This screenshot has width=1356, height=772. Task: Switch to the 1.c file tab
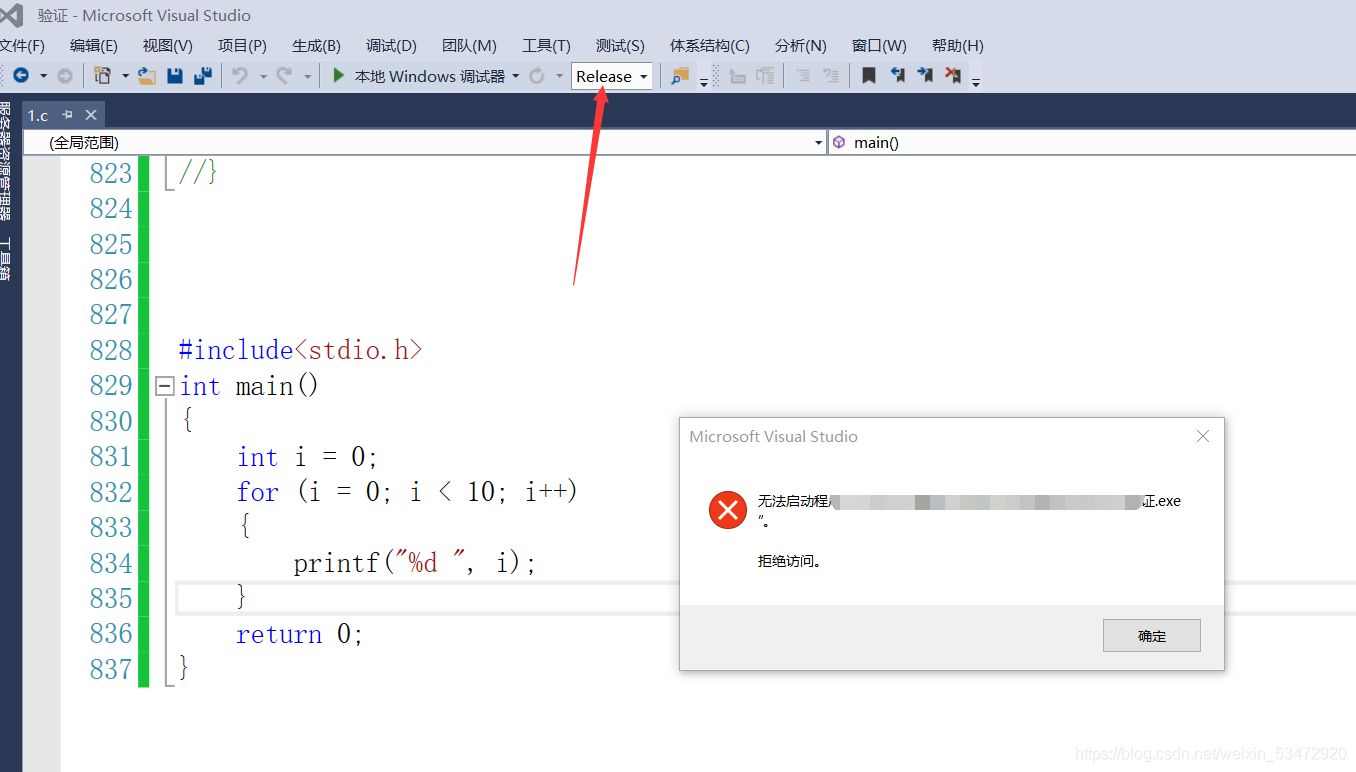coord(38,115)
